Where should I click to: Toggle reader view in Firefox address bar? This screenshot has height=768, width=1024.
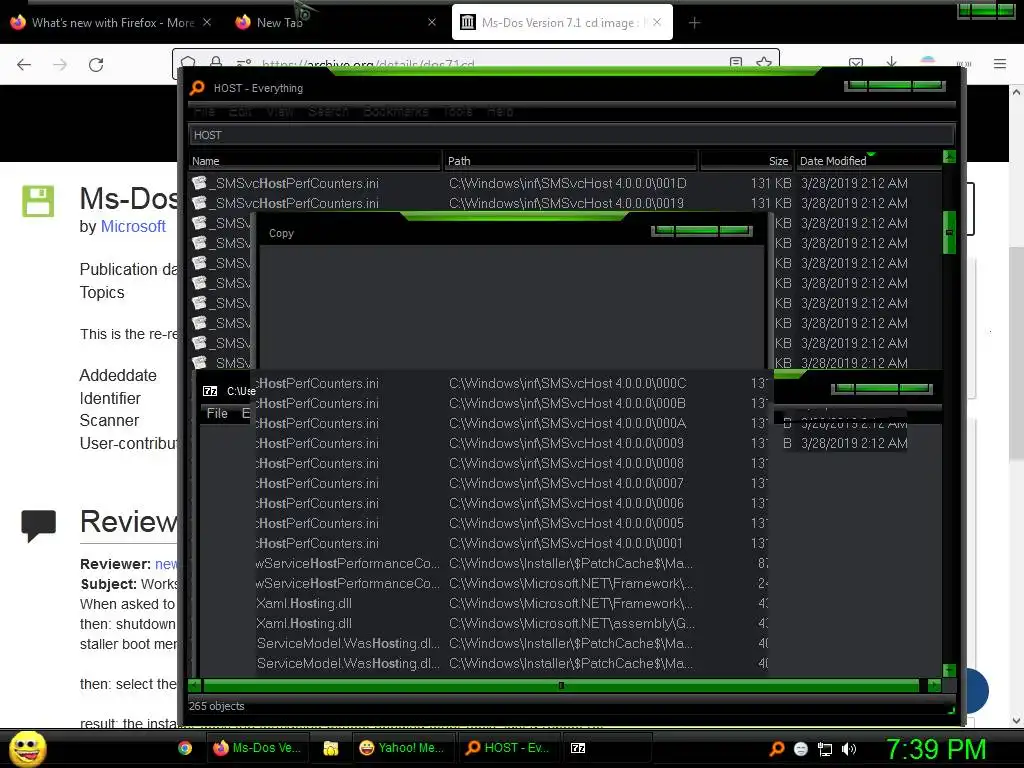[736, 63]
